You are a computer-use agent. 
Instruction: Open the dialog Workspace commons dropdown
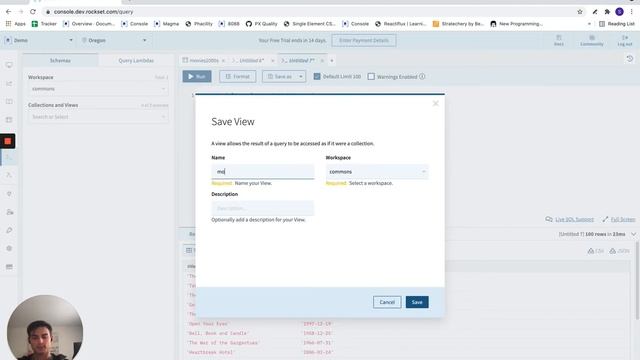pyautogui.click(x=377, y=172)
